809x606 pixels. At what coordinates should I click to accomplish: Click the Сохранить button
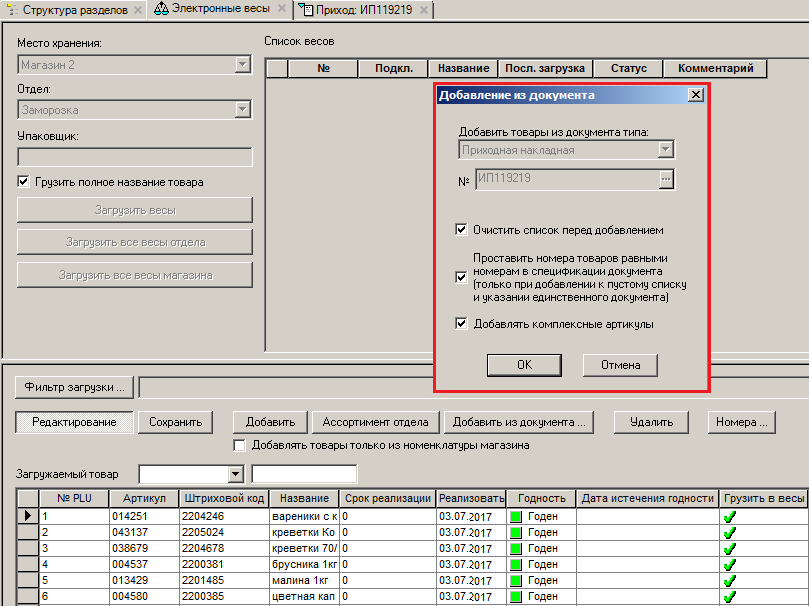pyautogui.click(x=175, y=422)
